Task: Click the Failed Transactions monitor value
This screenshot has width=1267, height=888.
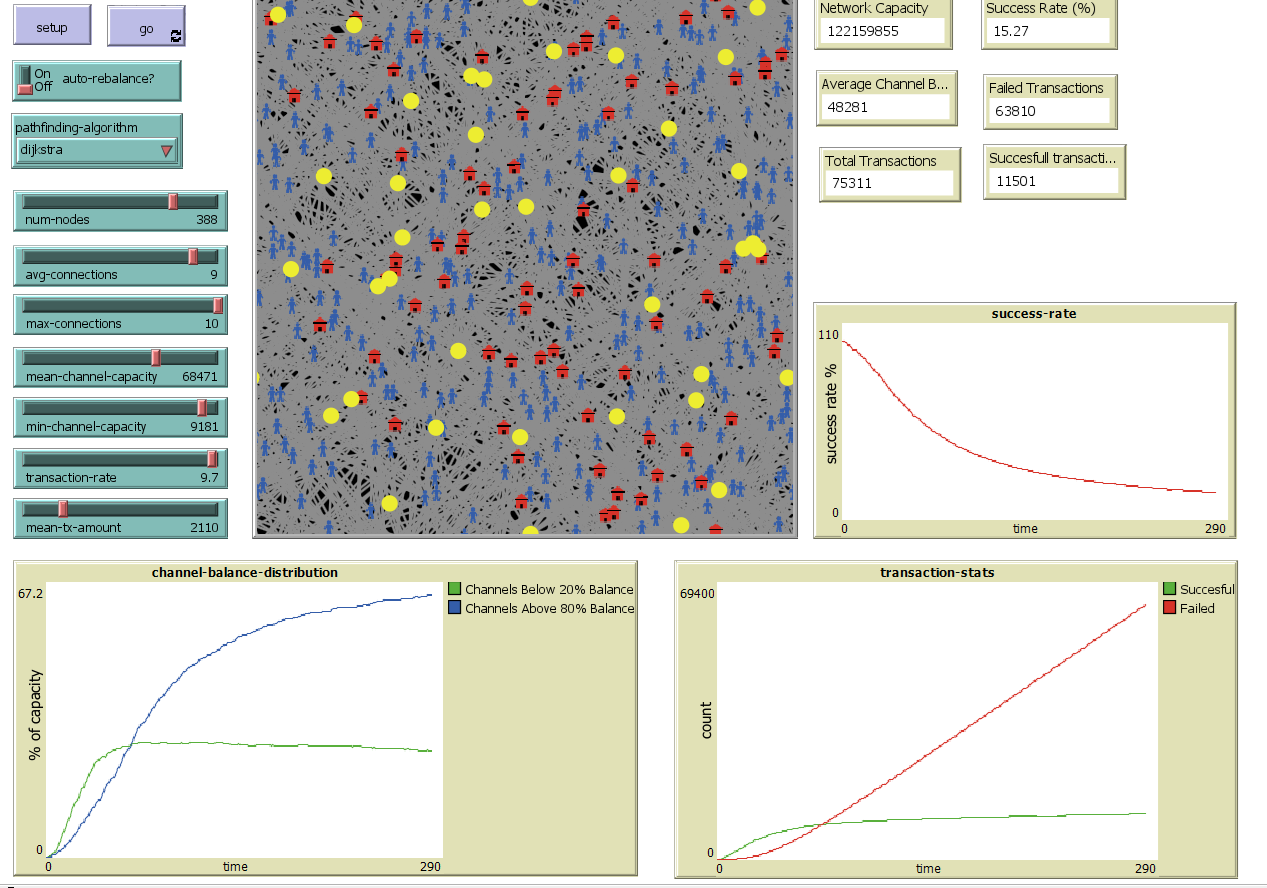Action: 1049,111
